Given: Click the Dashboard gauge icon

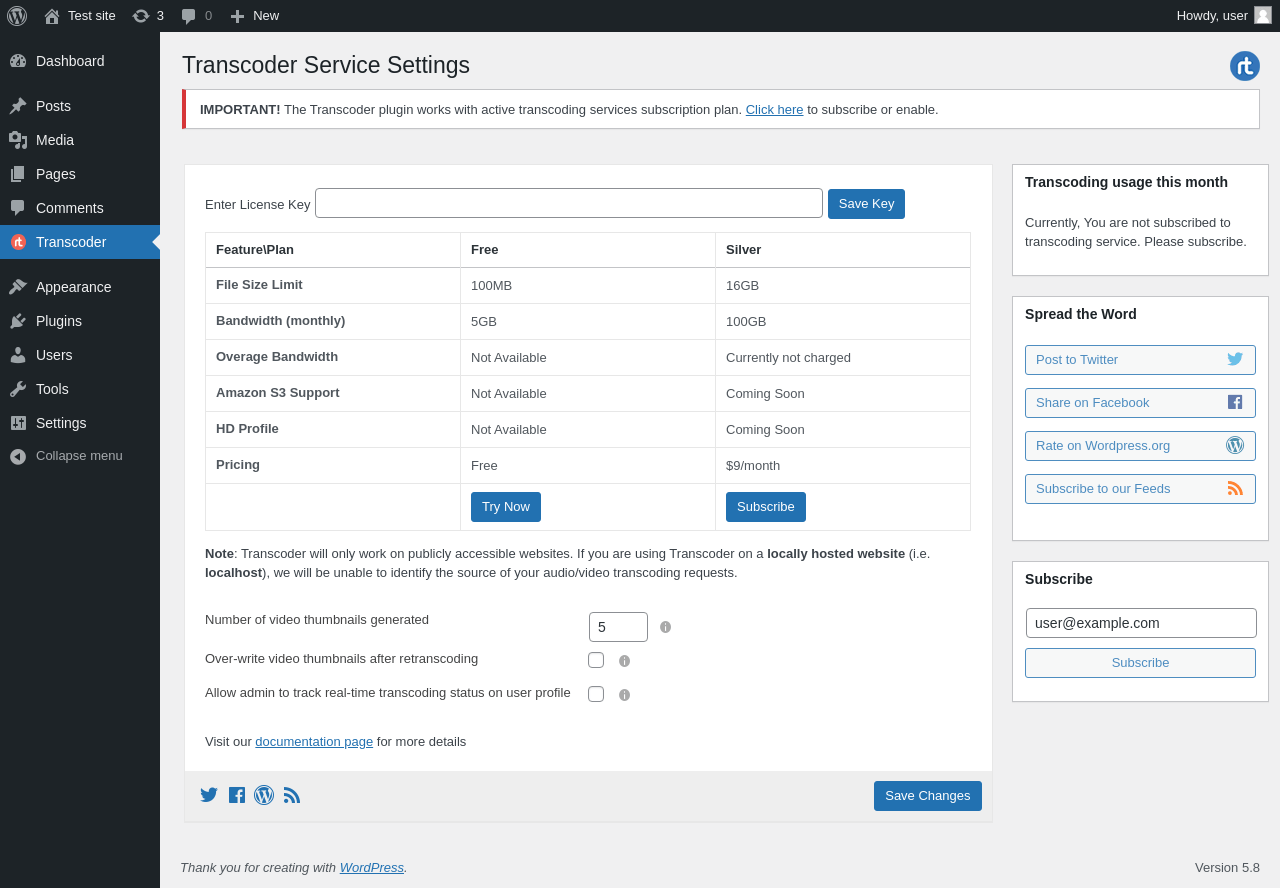Looking at the screenshot, I should pos(18,61).
